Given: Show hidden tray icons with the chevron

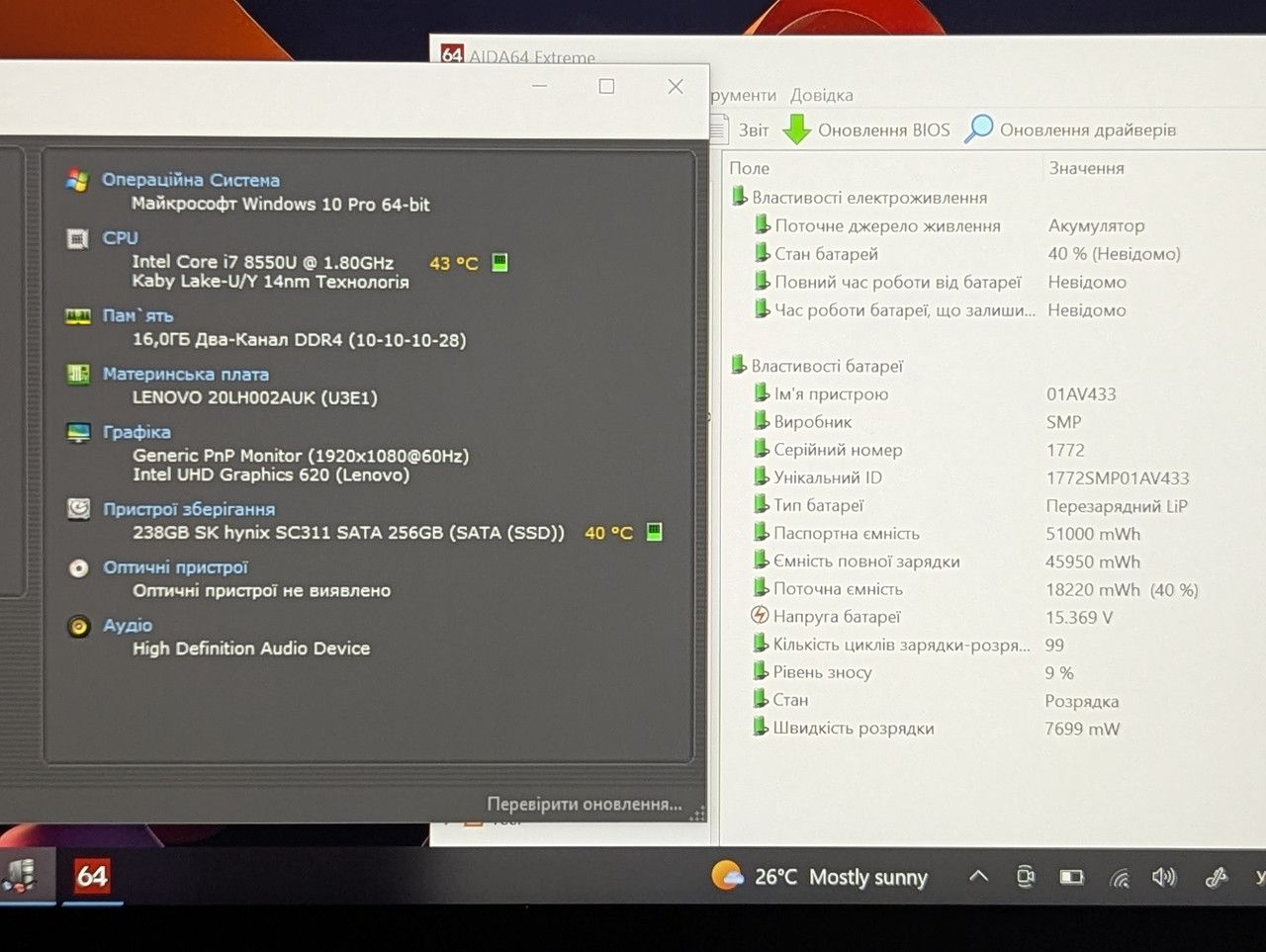Looking at the screenshot, I should click(978, 876).
